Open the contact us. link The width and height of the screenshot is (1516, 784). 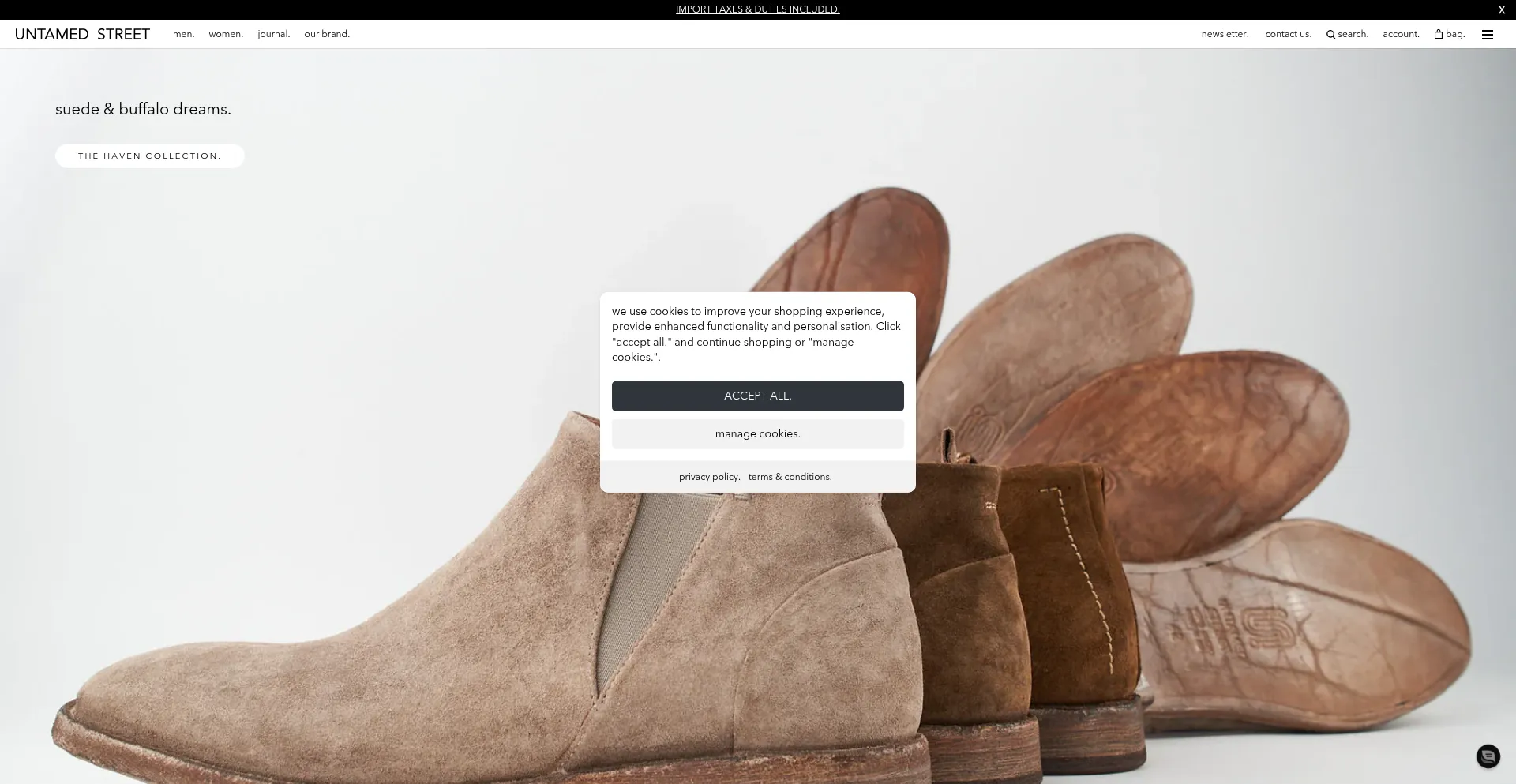pyautogui.click(x=1288, y=34)
